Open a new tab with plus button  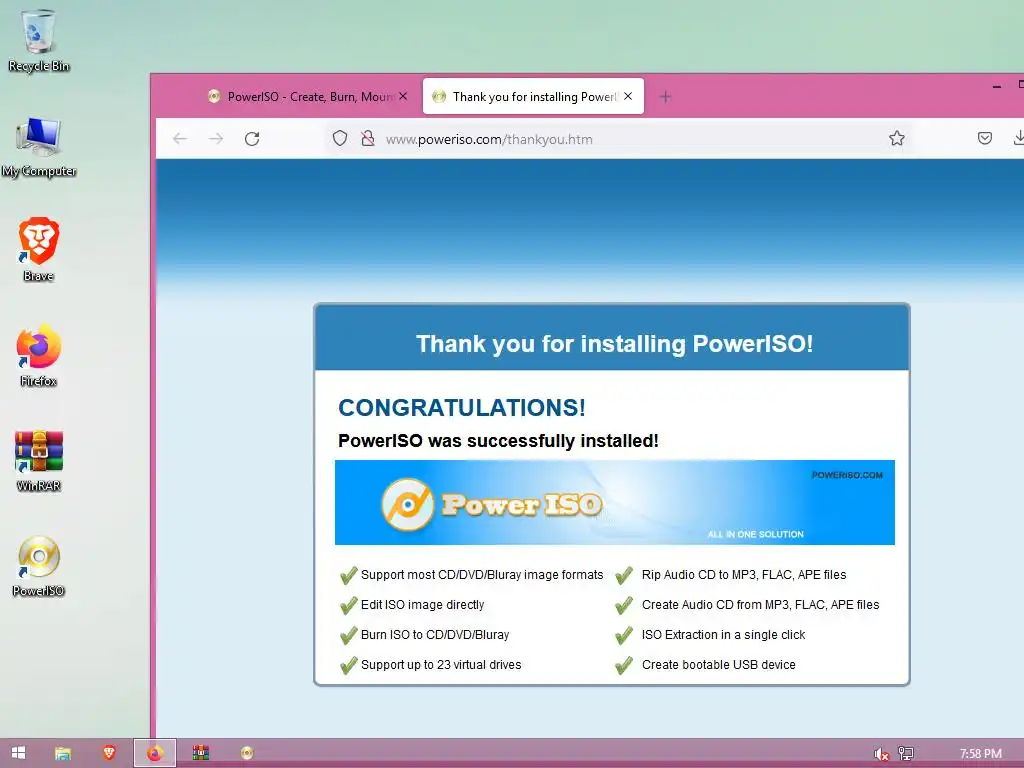point(665,97)
